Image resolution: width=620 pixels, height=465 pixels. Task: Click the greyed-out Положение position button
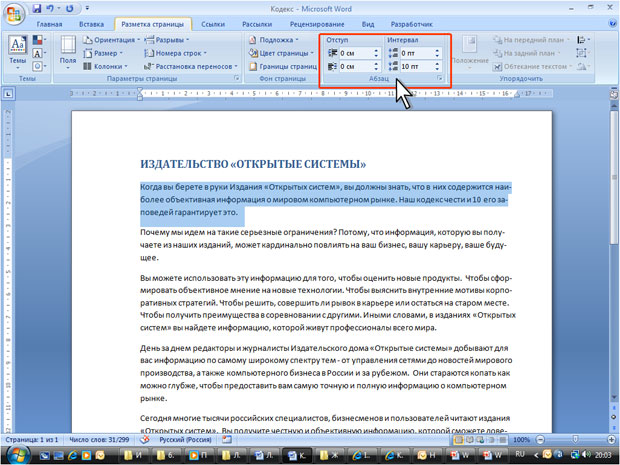(470, 53)
